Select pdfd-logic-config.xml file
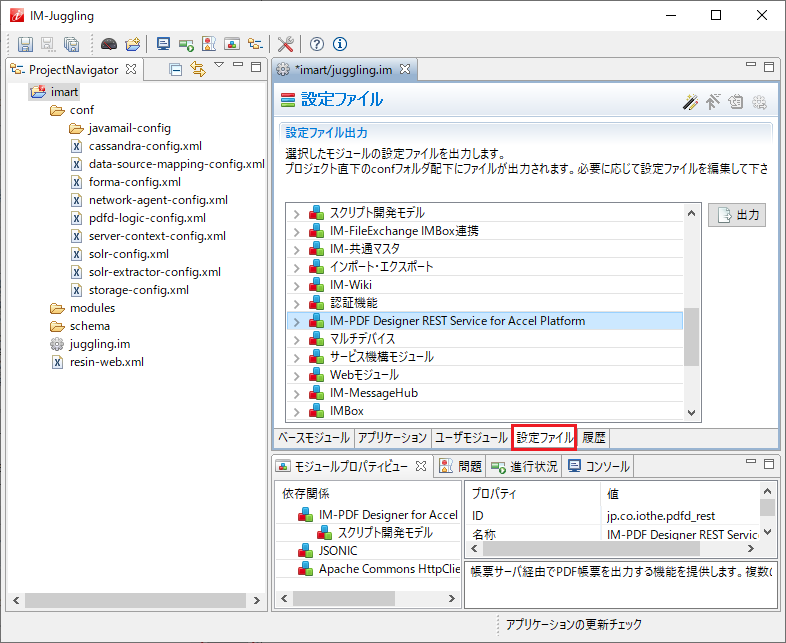Viewport: 786px width, 643px height. [138, 219]
